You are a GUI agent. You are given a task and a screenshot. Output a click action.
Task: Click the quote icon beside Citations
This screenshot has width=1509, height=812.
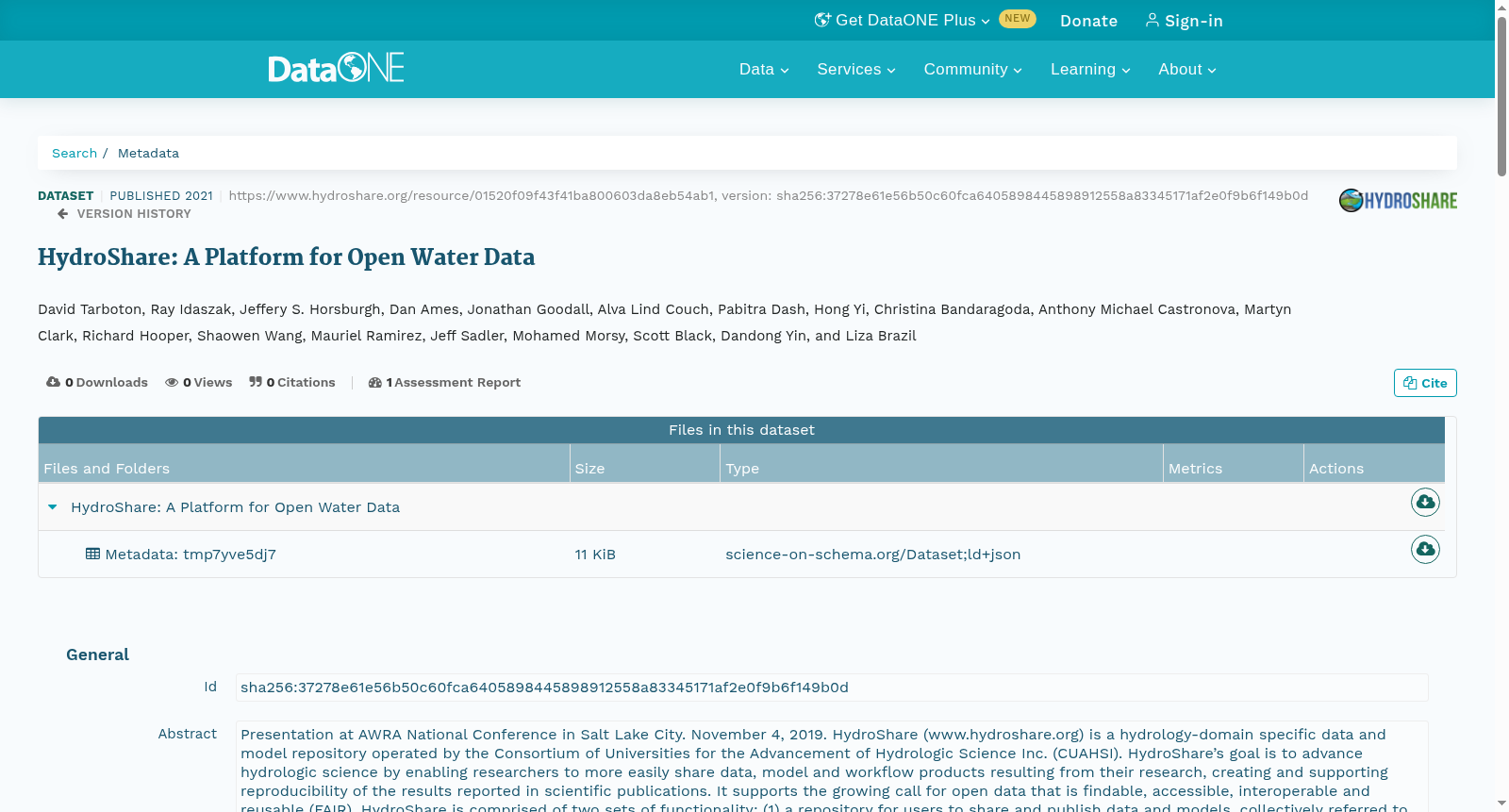(x=256, y=382)
